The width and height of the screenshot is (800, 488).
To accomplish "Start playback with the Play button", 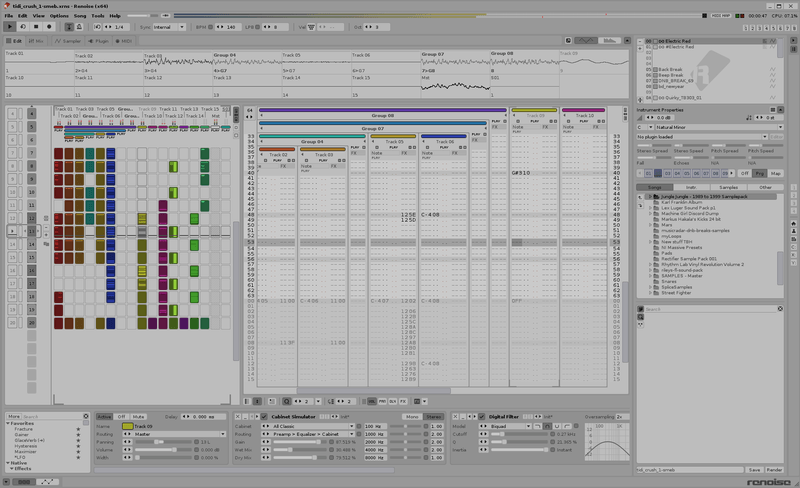I will [x=9, y=27].
